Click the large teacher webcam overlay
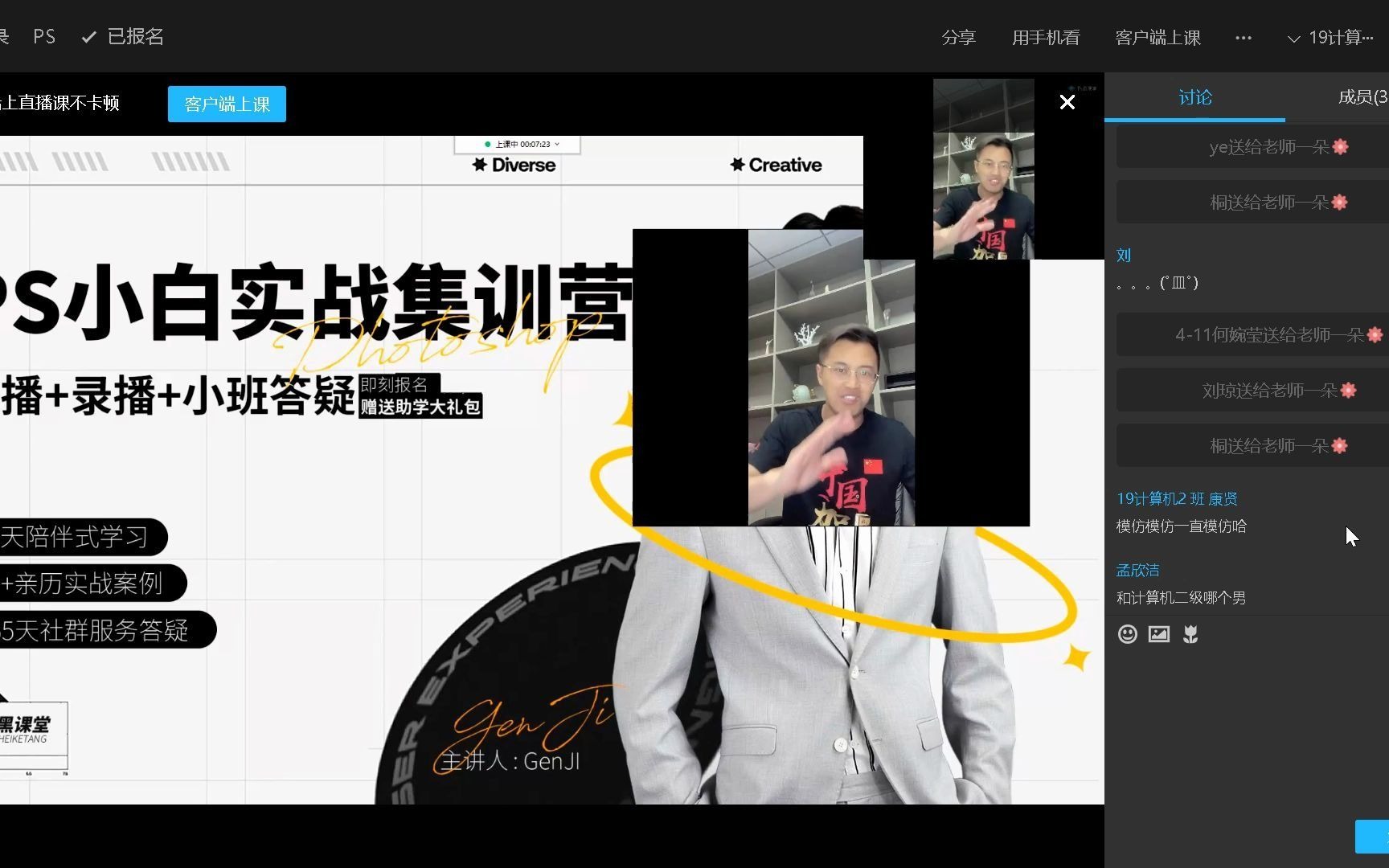This screenshot has width=1389, height=868. (x=831, y=378)
